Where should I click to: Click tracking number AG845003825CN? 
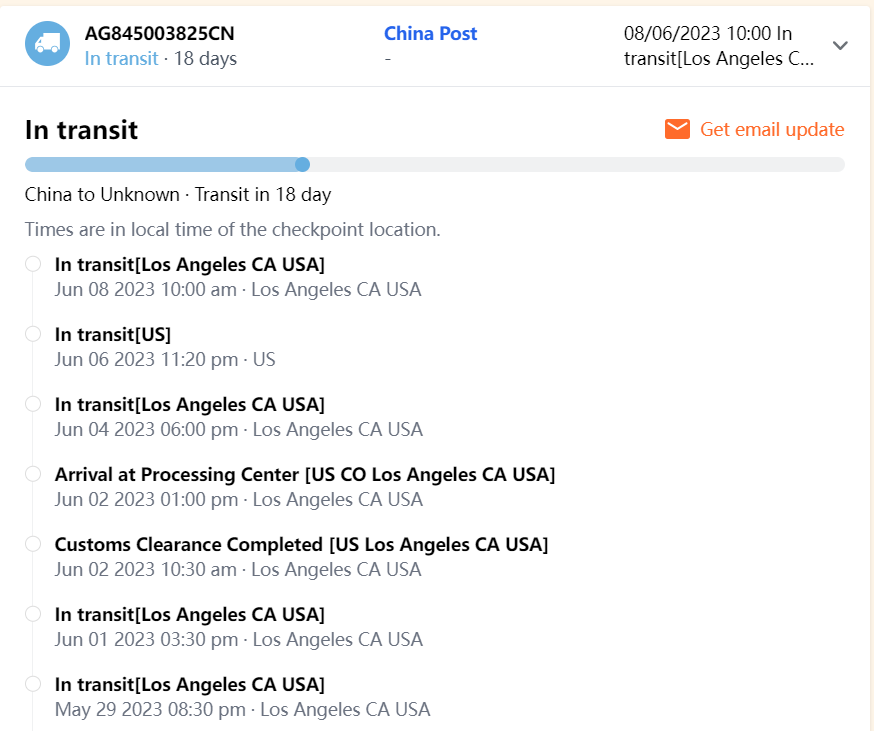pos(160,34)
